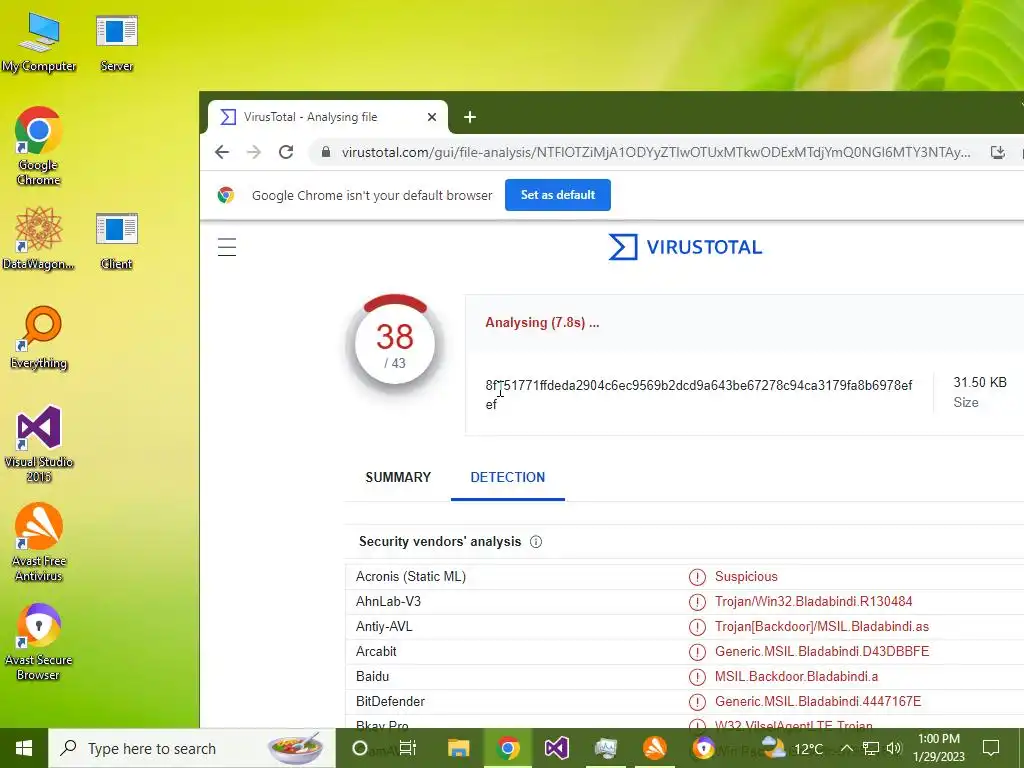This screenshot has width=1024, height=768.
Task: Select the VirusTotal - Analysing file tab
Action: (328, 117)
